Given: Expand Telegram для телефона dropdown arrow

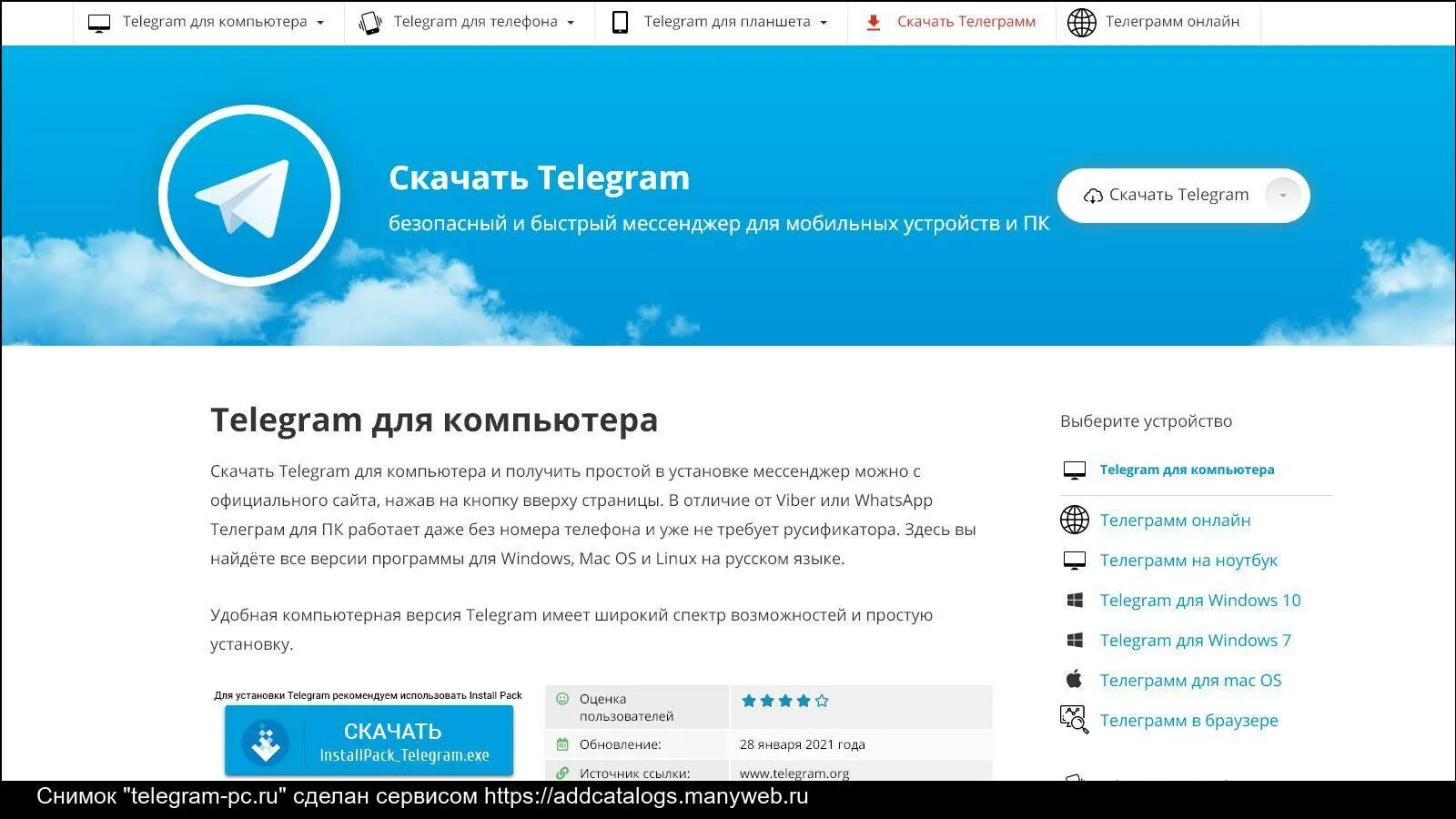Looking at the screenshot, I should click(x=571, y=23).
